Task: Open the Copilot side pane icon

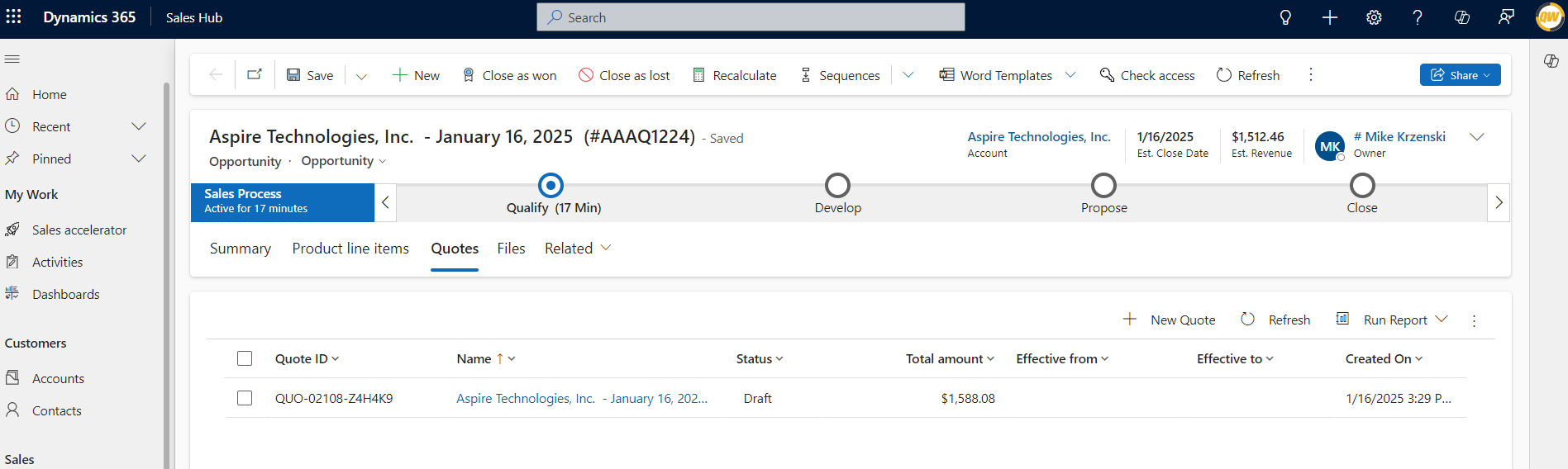Action: pos(1551,61)
